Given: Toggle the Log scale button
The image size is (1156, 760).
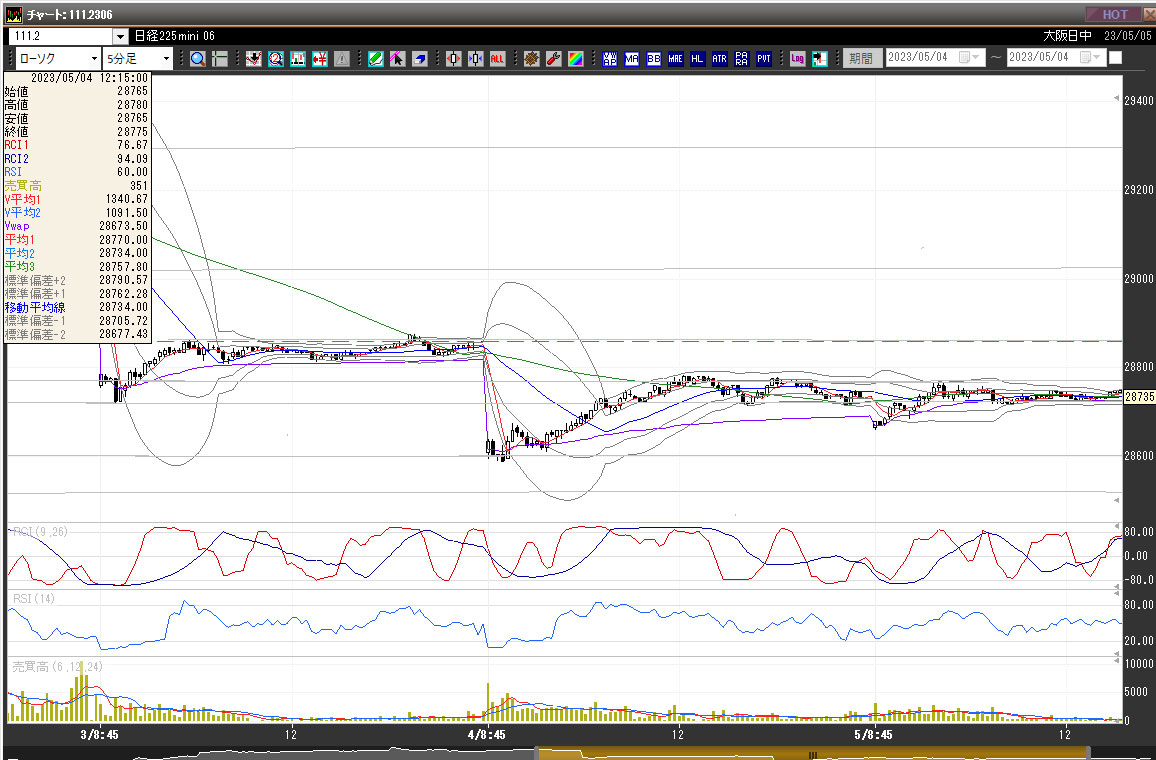Looking at the screenshot, I should 797,58.
